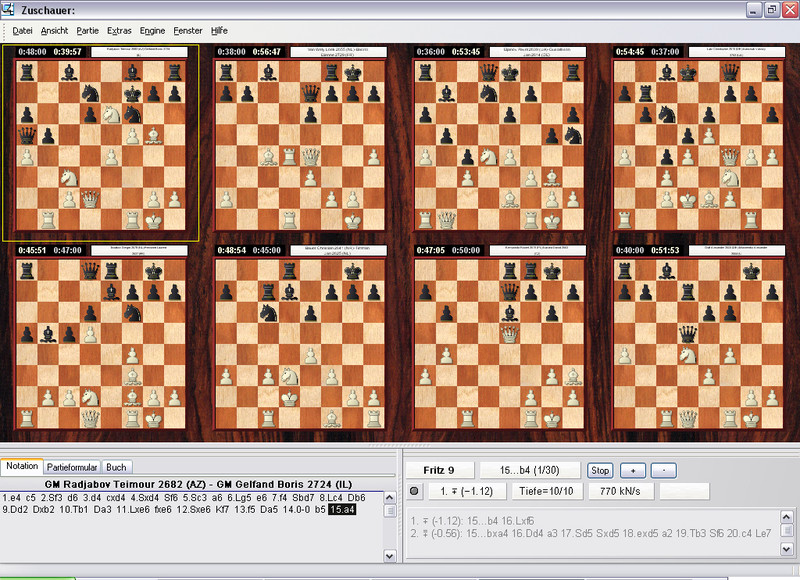Open the Datei menu
The width and height of the screenshot is (800, 580).
coord(22,31)
